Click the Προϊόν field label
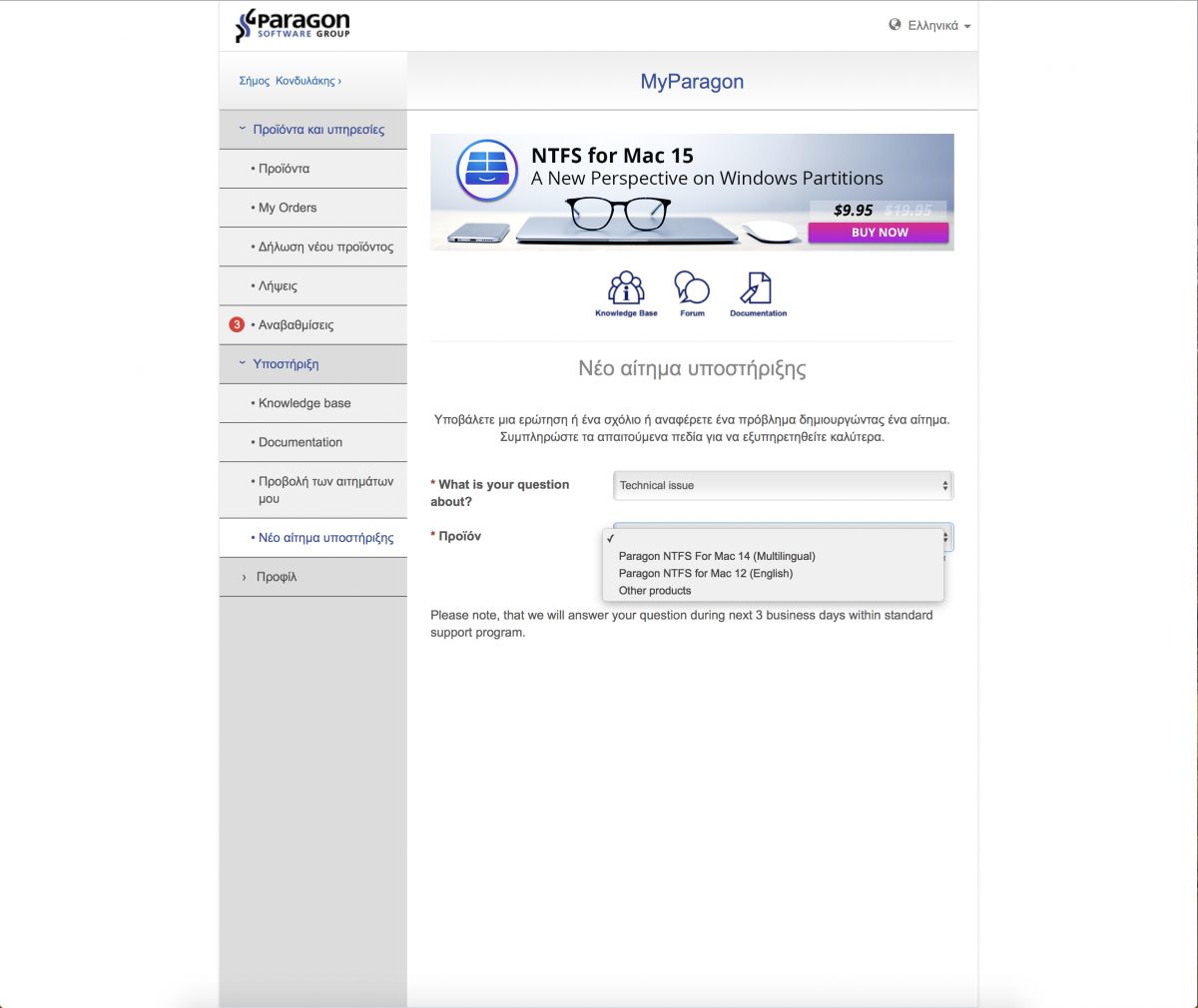Viewport: 1198px width, 1008px height. [459, 536]
